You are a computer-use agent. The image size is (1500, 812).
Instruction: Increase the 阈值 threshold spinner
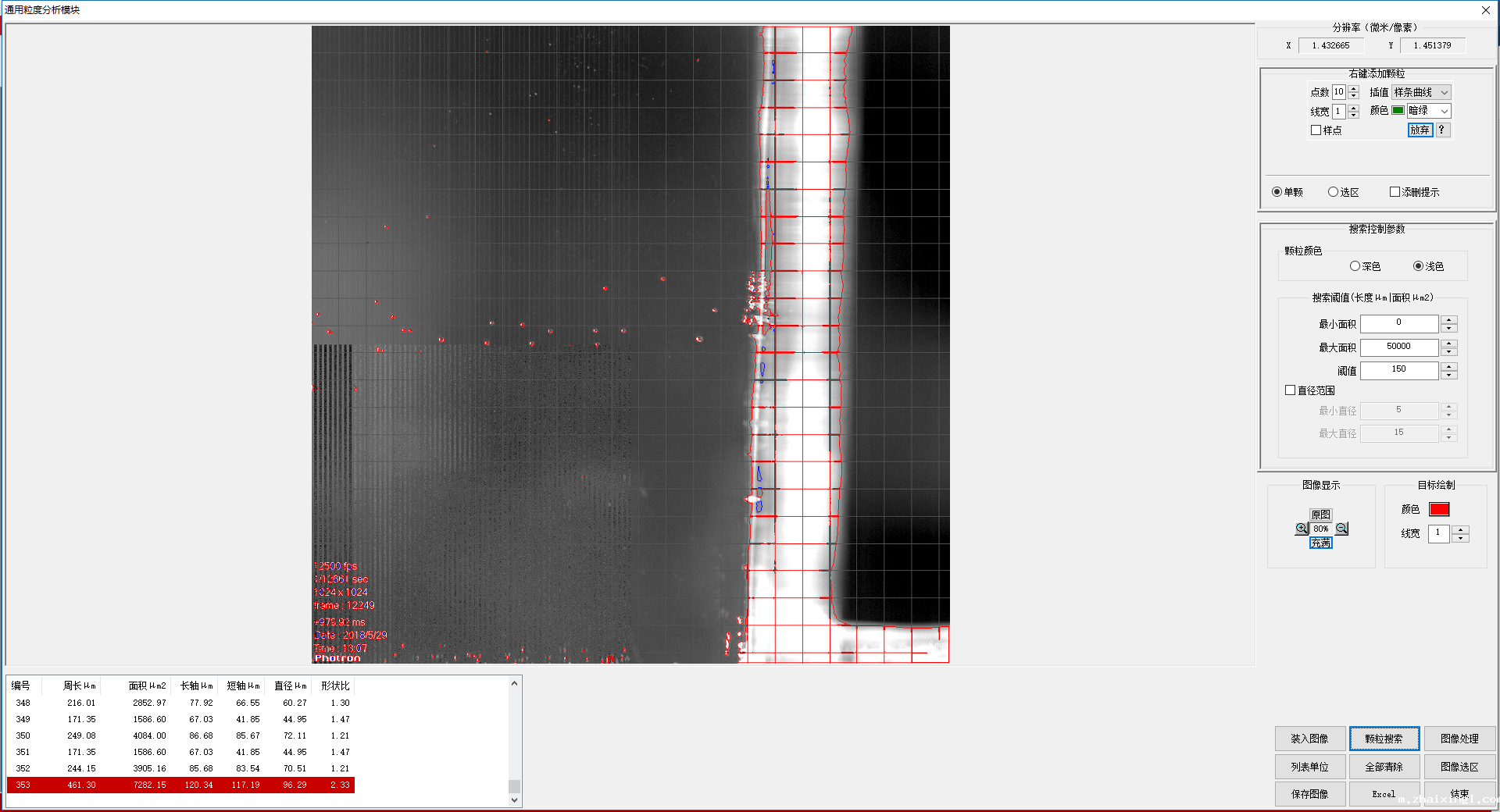pyautogui.click(x=1449, y=366)
